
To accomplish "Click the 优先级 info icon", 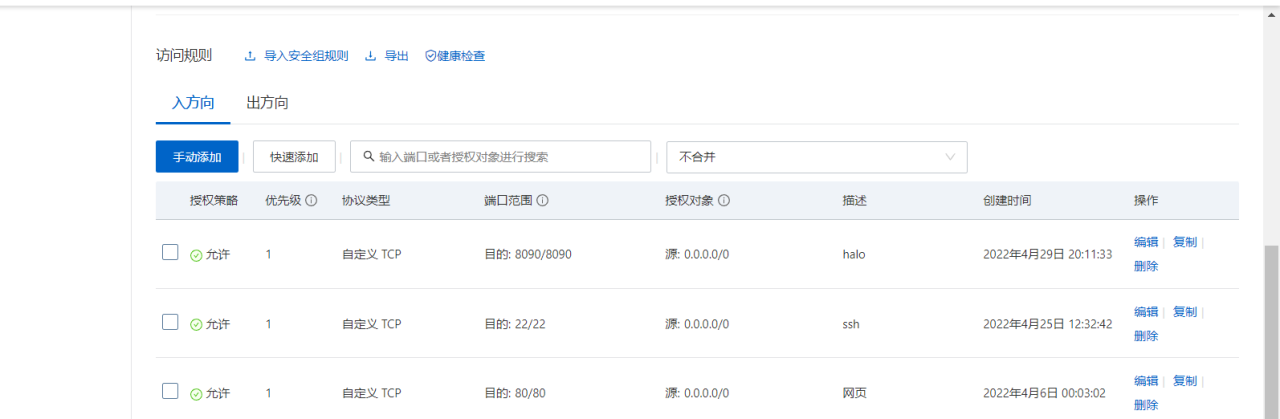I will (311, 200).
